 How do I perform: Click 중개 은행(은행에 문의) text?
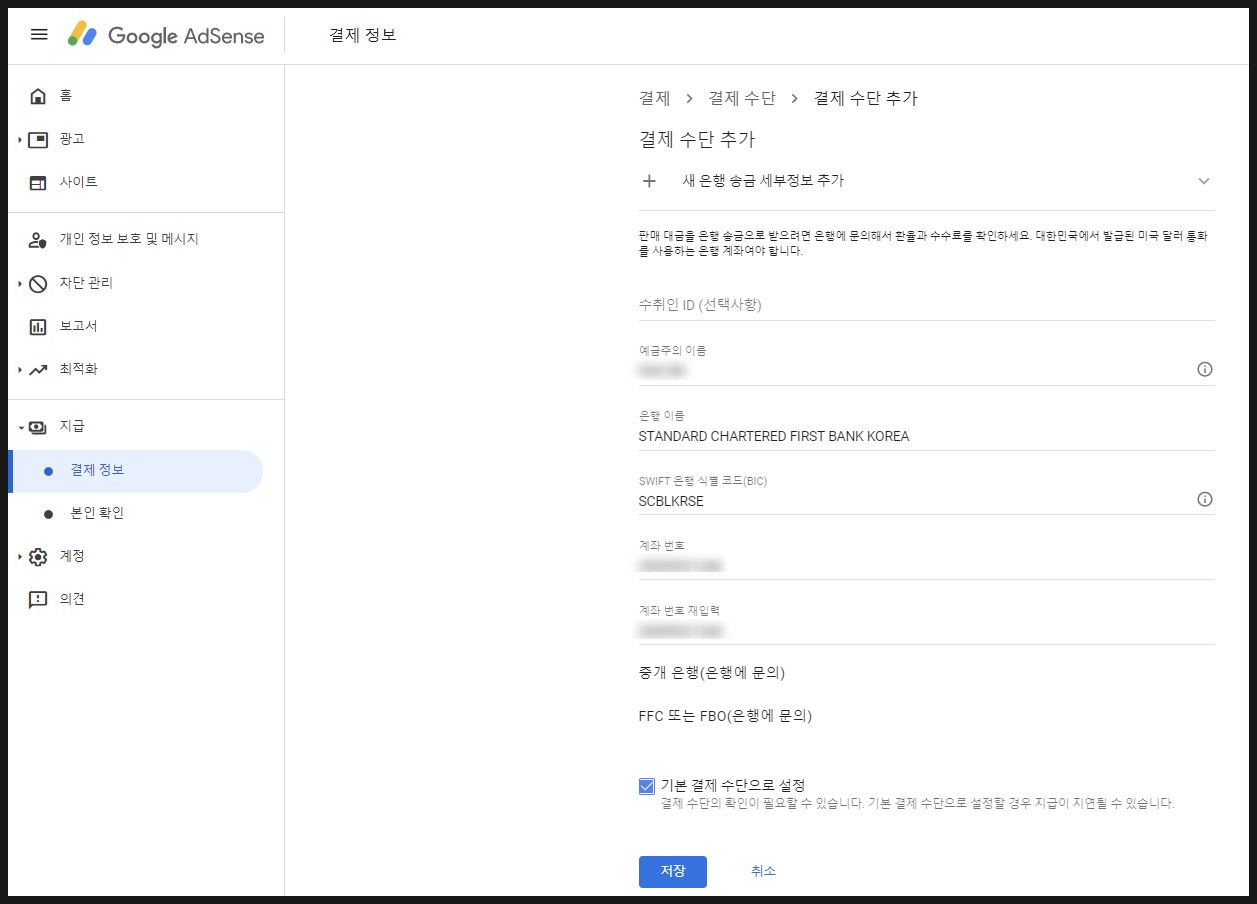tap(711, 673)
